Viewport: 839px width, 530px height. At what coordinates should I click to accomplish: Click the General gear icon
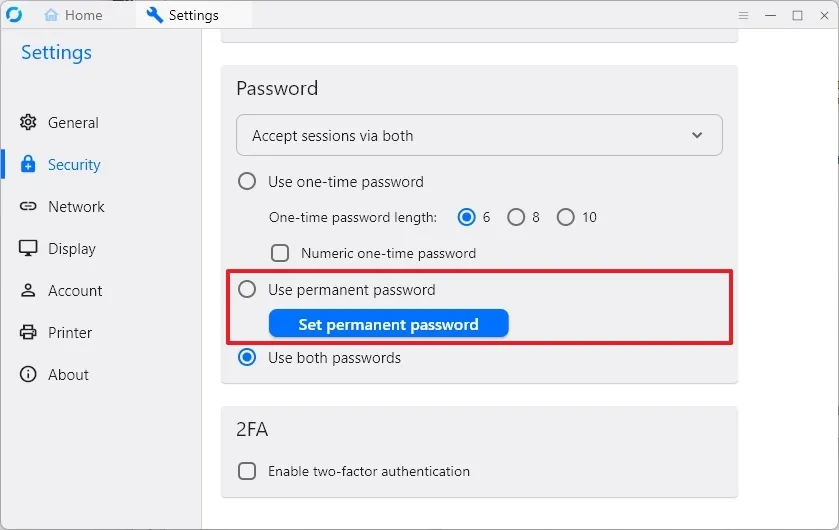tap(28, 123)
